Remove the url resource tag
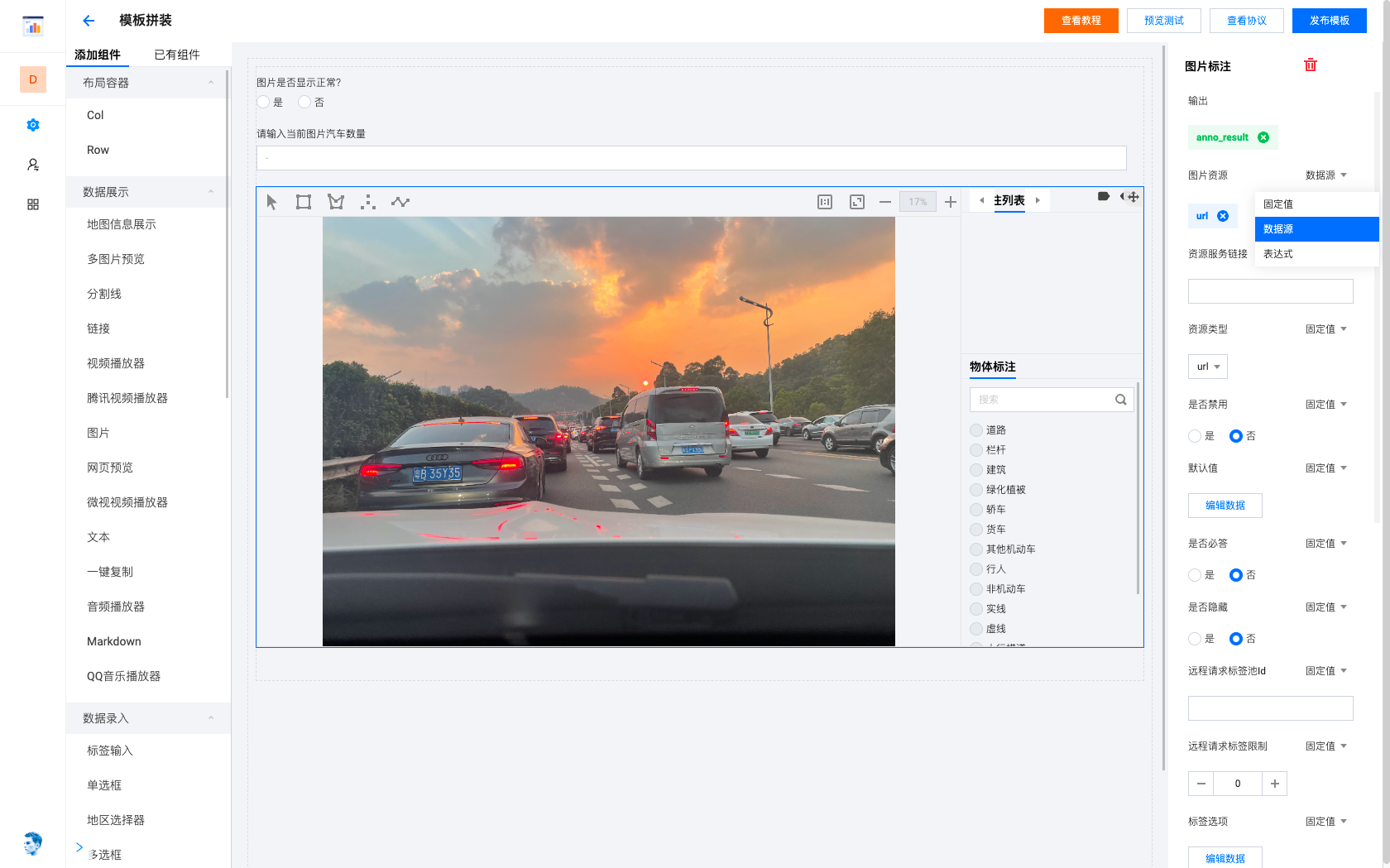The image size is (1390, 868). point(1223,216)
